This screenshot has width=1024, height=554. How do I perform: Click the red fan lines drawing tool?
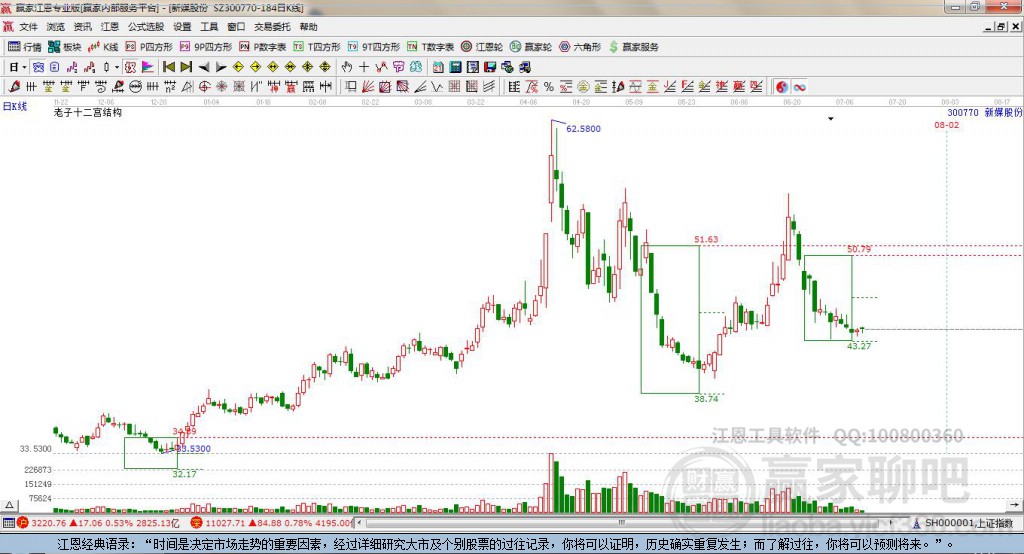tap(368, 86)
